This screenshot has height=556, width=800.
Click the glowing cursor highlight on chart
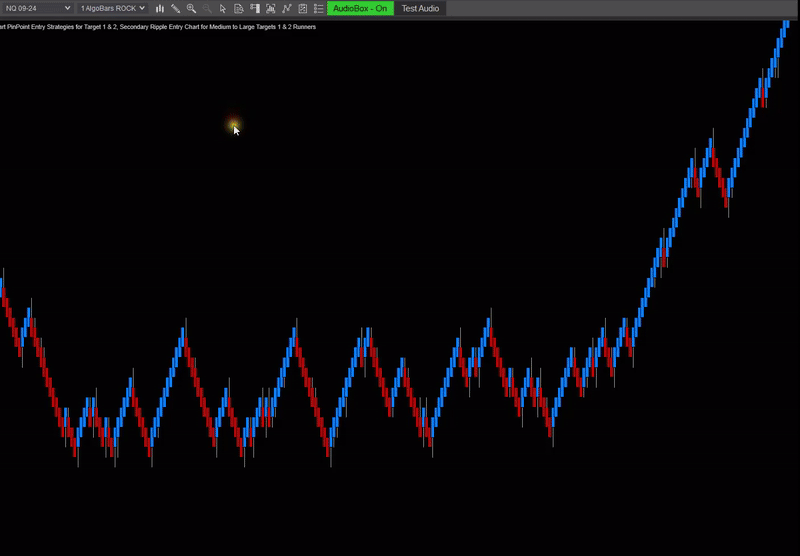tap(234, 125)
